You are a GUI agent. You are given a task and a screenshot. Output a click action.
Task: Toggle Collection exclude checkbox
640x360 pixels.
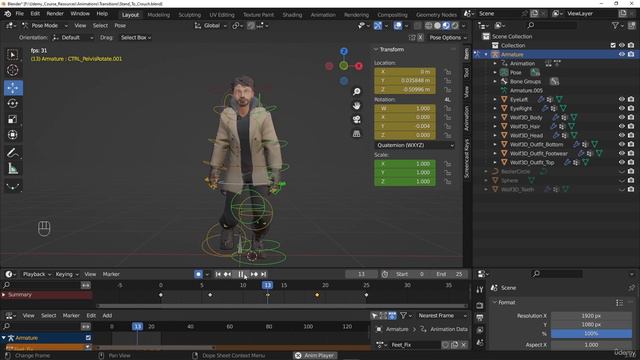click(613, 45)
